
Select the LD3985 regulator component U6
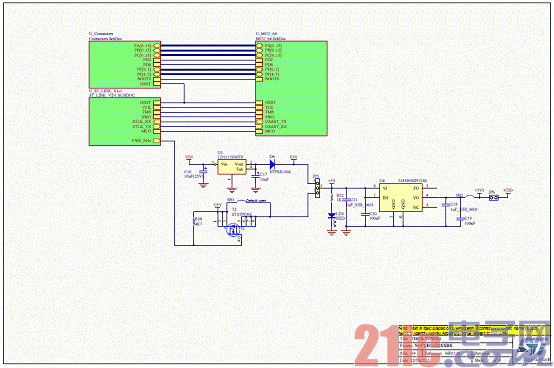[x=401, y=198]
